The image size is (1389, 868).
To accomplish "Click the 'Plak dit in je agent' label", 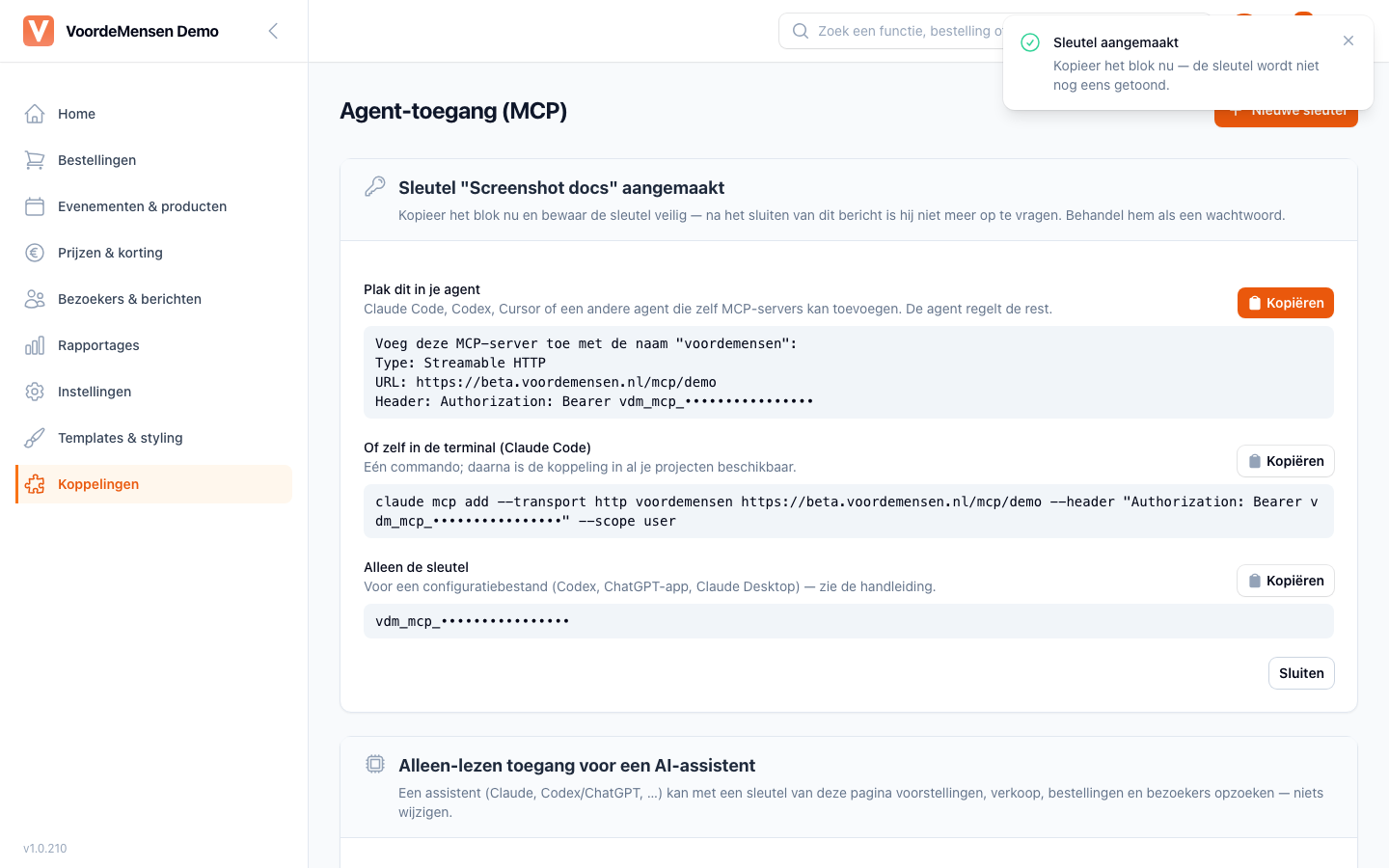I will 422,289.
